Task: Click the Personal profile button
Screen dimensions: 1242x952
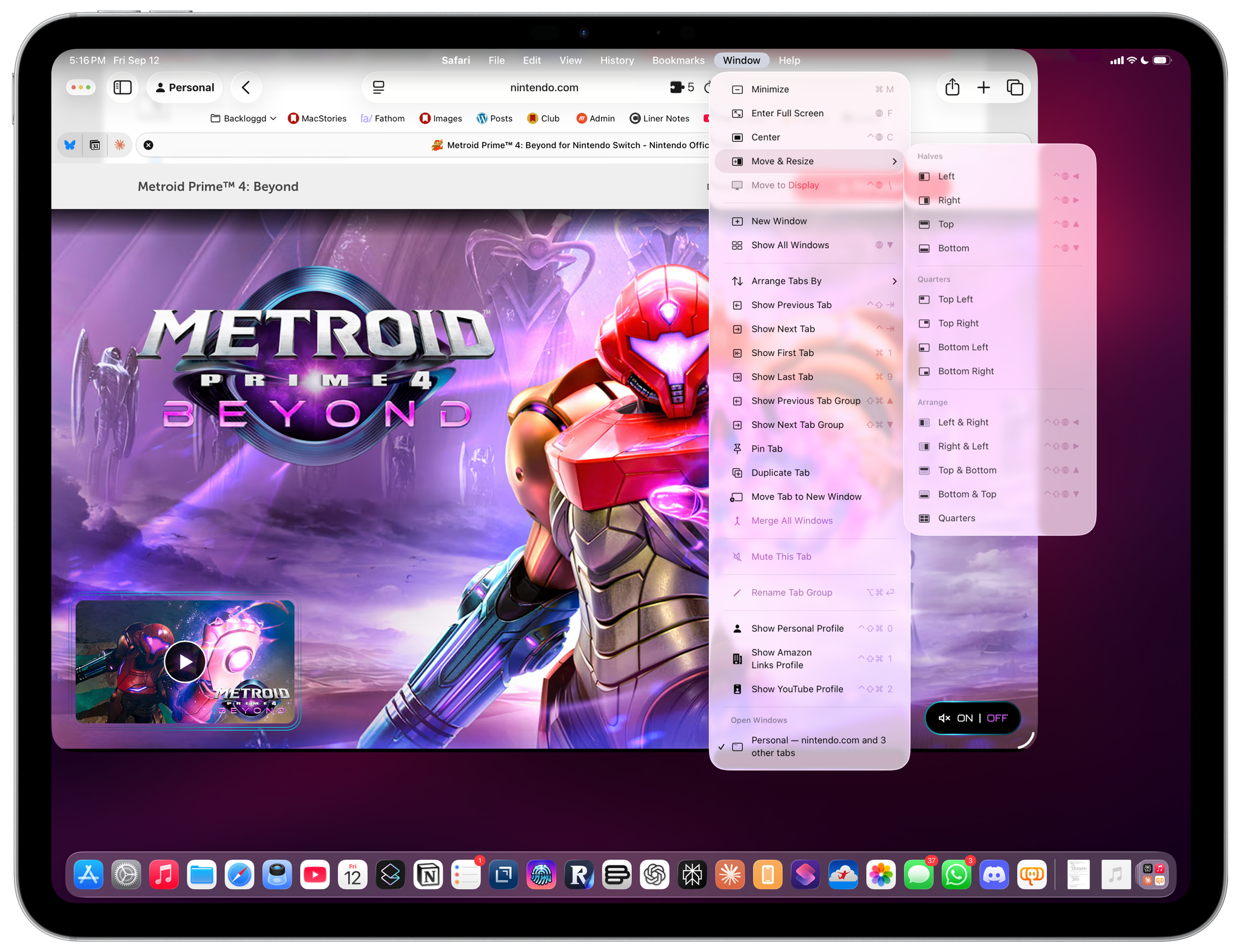Action: [184, 87]
